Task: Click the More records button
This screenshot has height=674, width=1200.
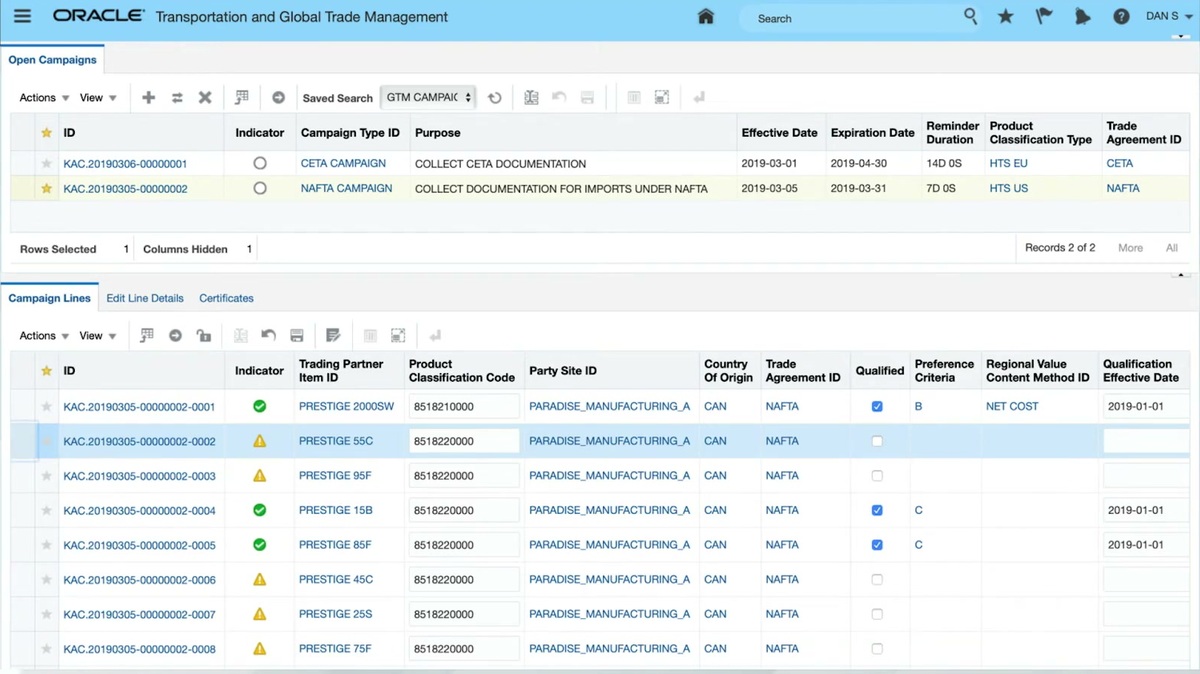Action: click(1130, 248)
